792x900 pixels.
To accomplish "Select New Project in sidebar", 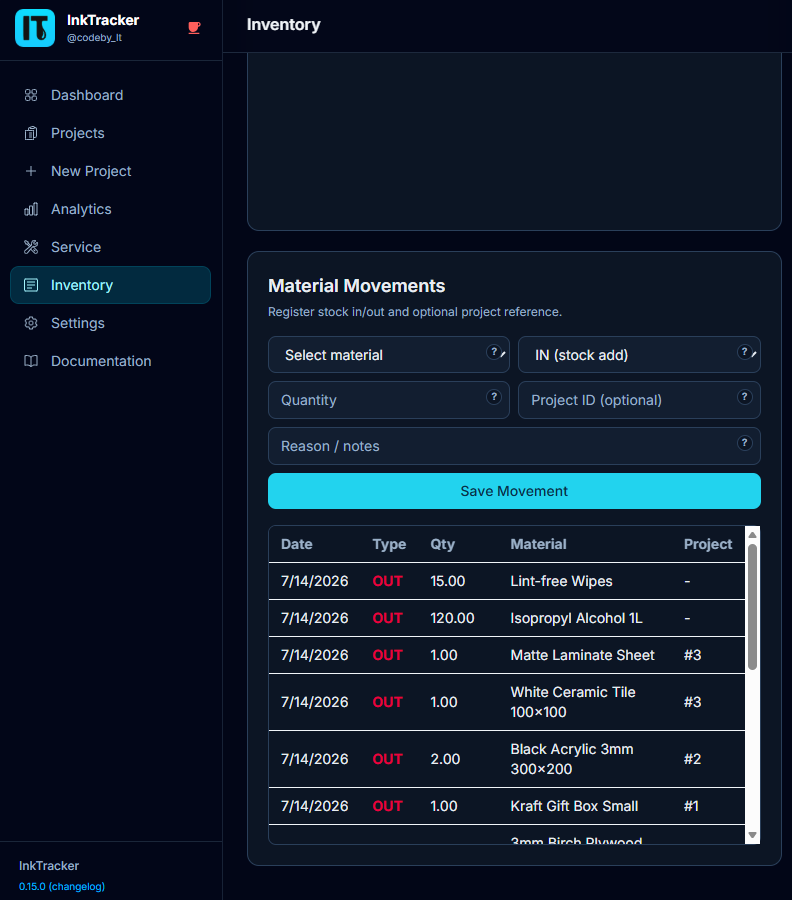I will [x=110, y=171].
